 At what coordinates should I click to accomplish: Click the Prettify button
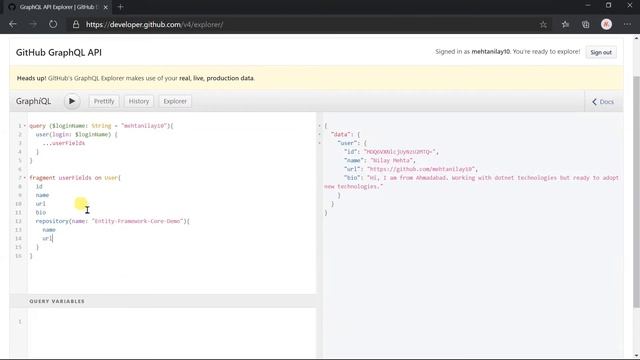[104, 101]
